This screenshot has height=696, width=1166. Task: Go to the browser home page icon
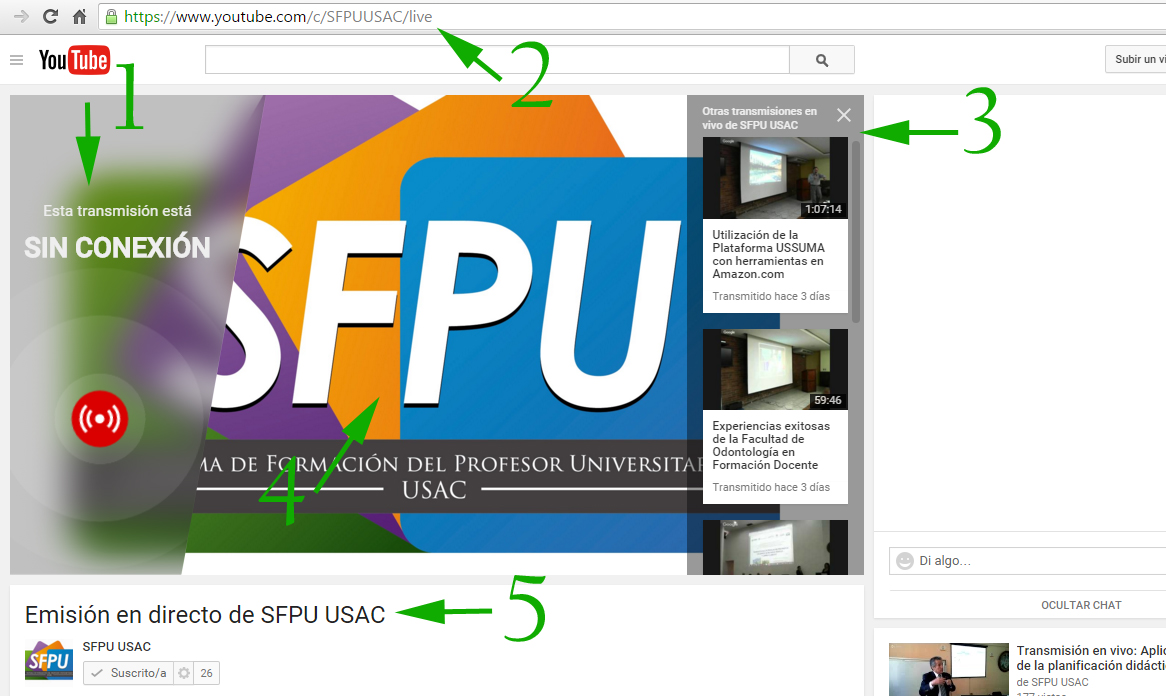coord(80,16)
